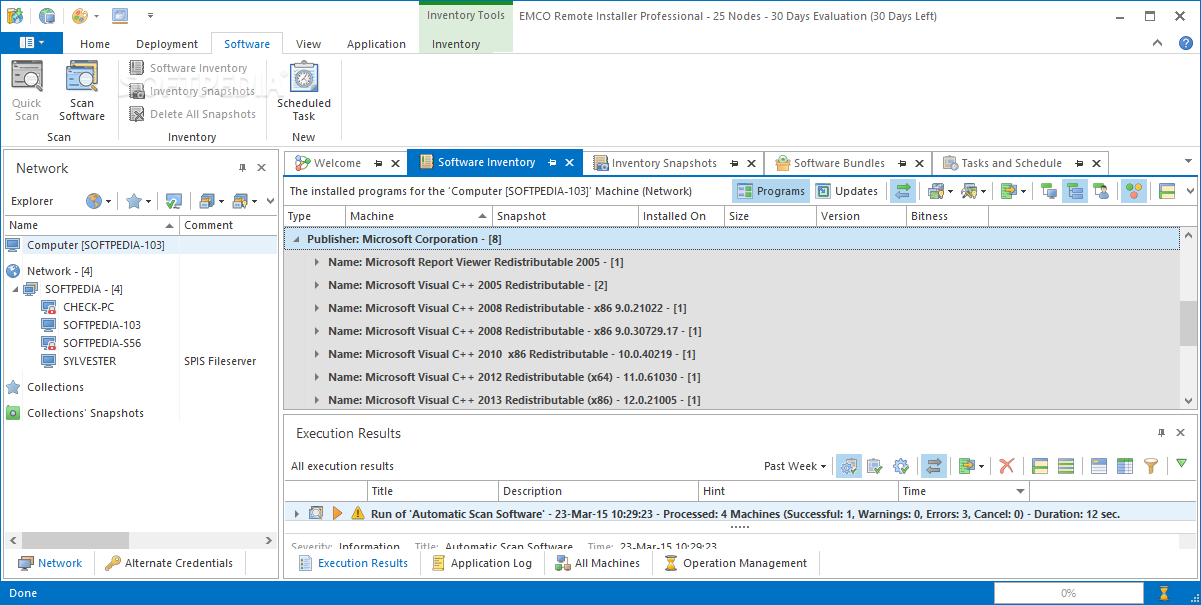Click the hourglass icon in status bar
Screen dimensions: 1201x605
pos(1164,593)
